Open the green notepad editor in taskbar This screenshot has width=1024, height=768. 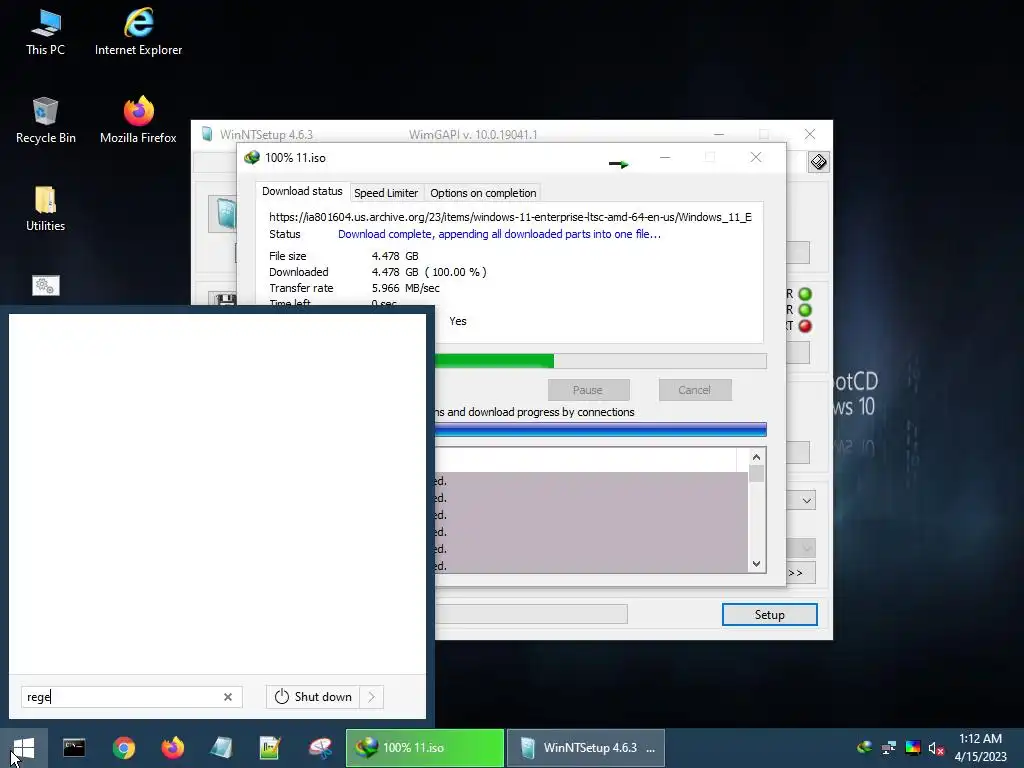click(270, 748)
